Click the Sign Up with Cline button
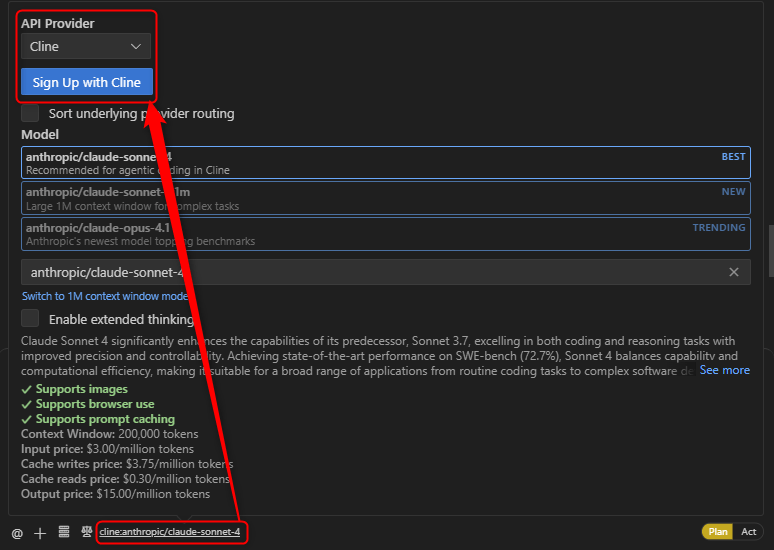The image size is (774, 550). pyautogui.click(x=86, y=82)
